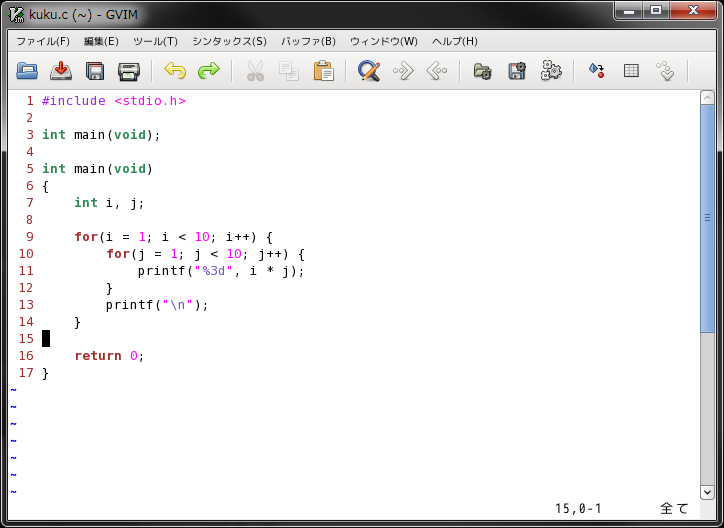Screen dimensions: 724x528
Task: Click the Copy toolbar icon
Action: 289,71
